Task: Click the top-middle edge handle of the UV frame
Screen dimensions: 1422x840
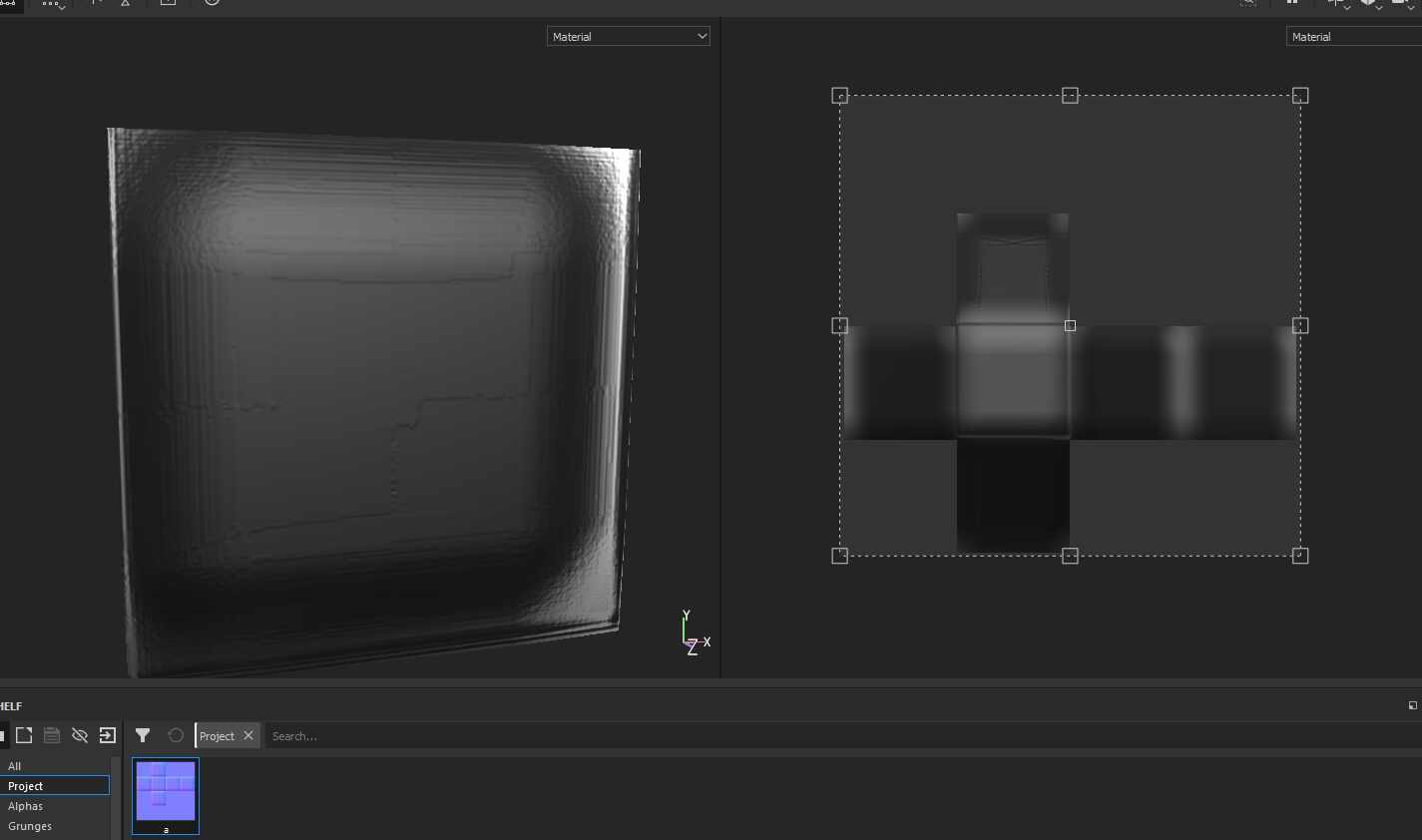Action: pyautogui.click(x=1070, y=96)
